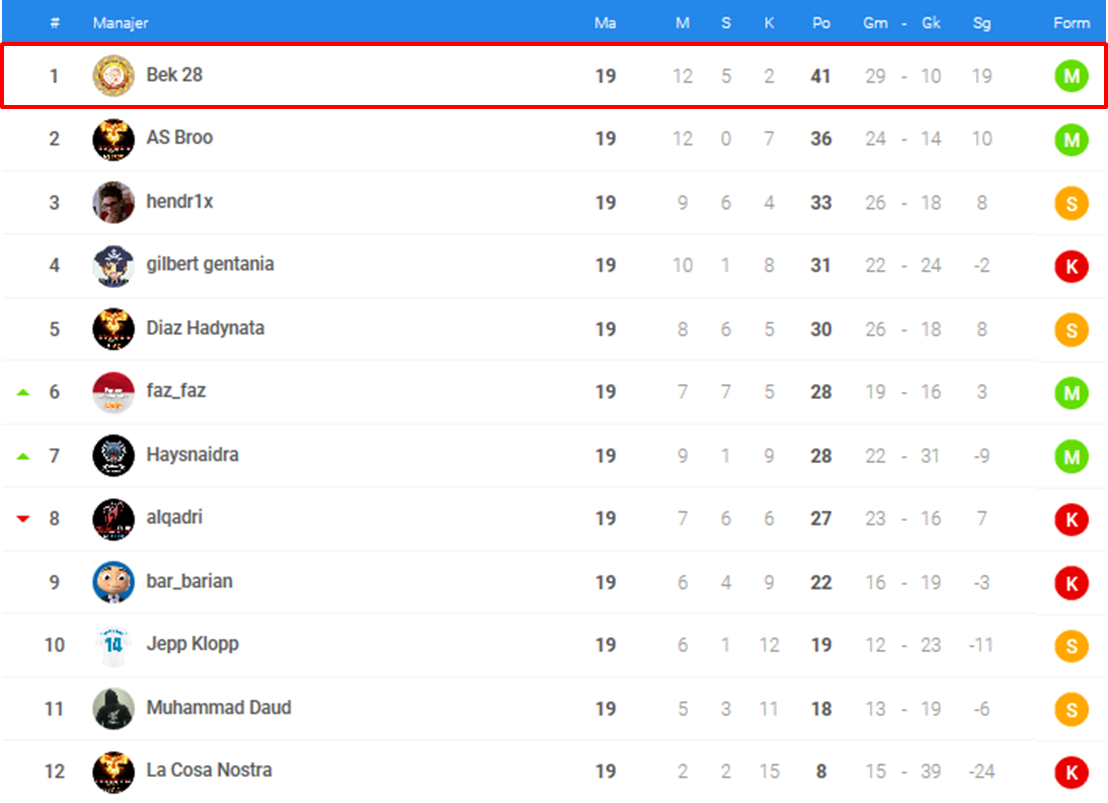The image size is (1108, 803).
Task: Click green up arrow beside rank 6
Action: pos(23,392)
